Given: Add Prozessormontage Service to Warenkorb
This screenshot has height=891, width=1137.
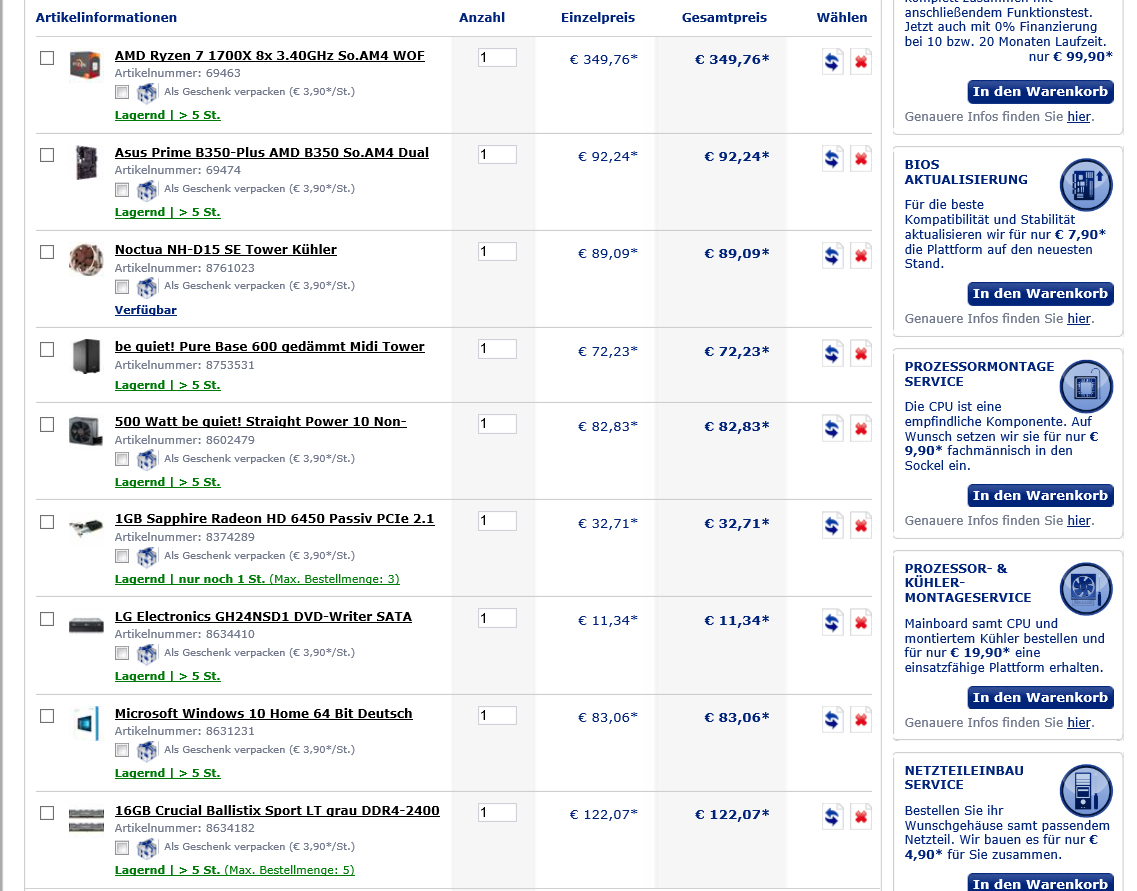Looking at the screenshot, I should [1041, 496].
